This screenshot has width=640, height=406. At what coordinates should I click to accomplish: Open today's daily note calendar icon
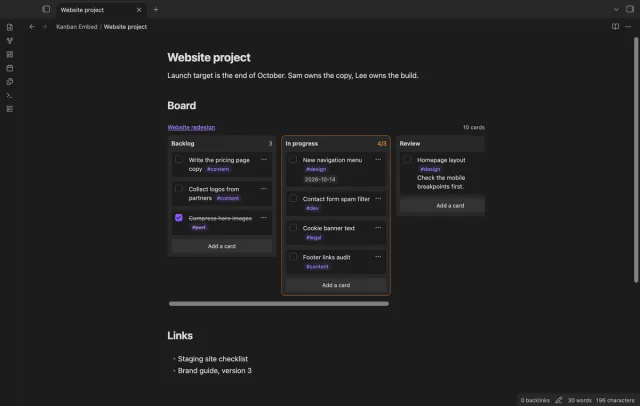pos(10,68)
